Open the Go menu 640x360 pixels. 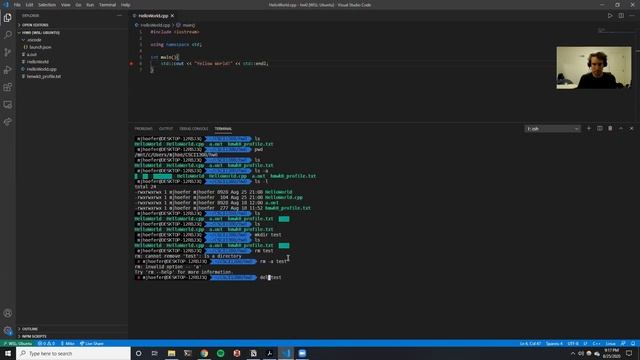pos(78,5)
